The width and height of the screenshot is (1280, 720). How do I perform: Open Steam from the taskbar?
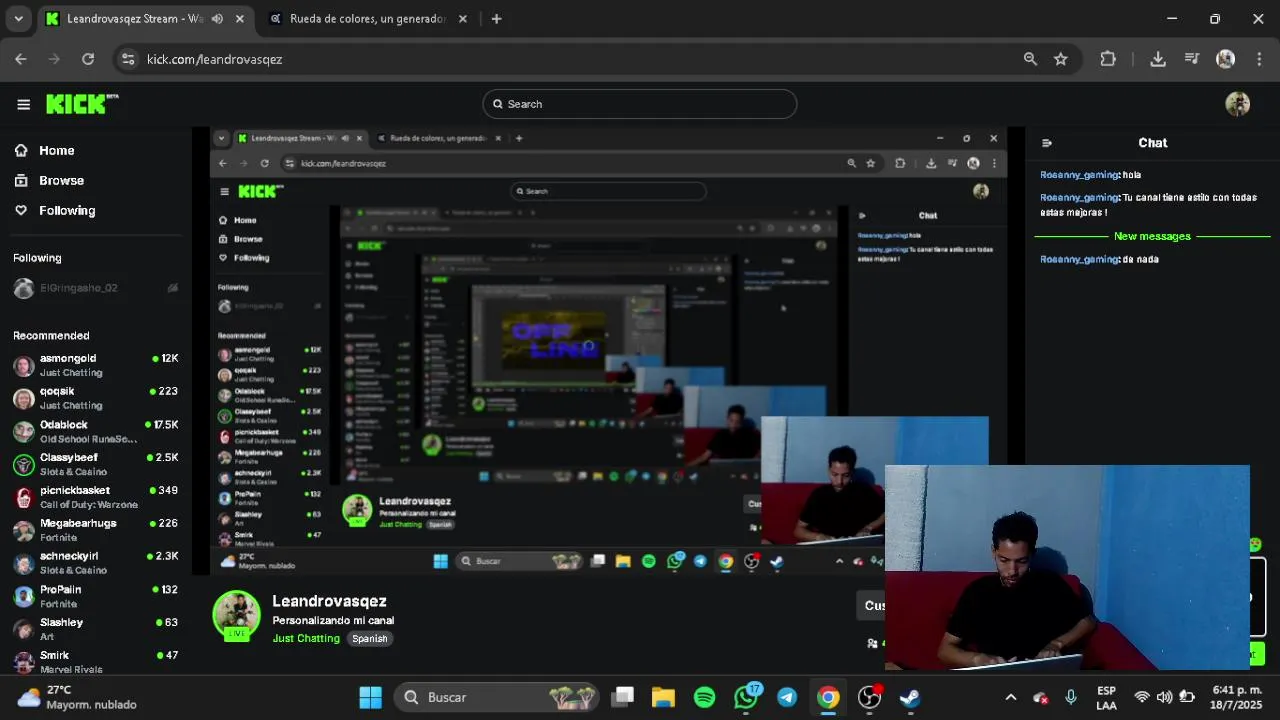[910, 697]
